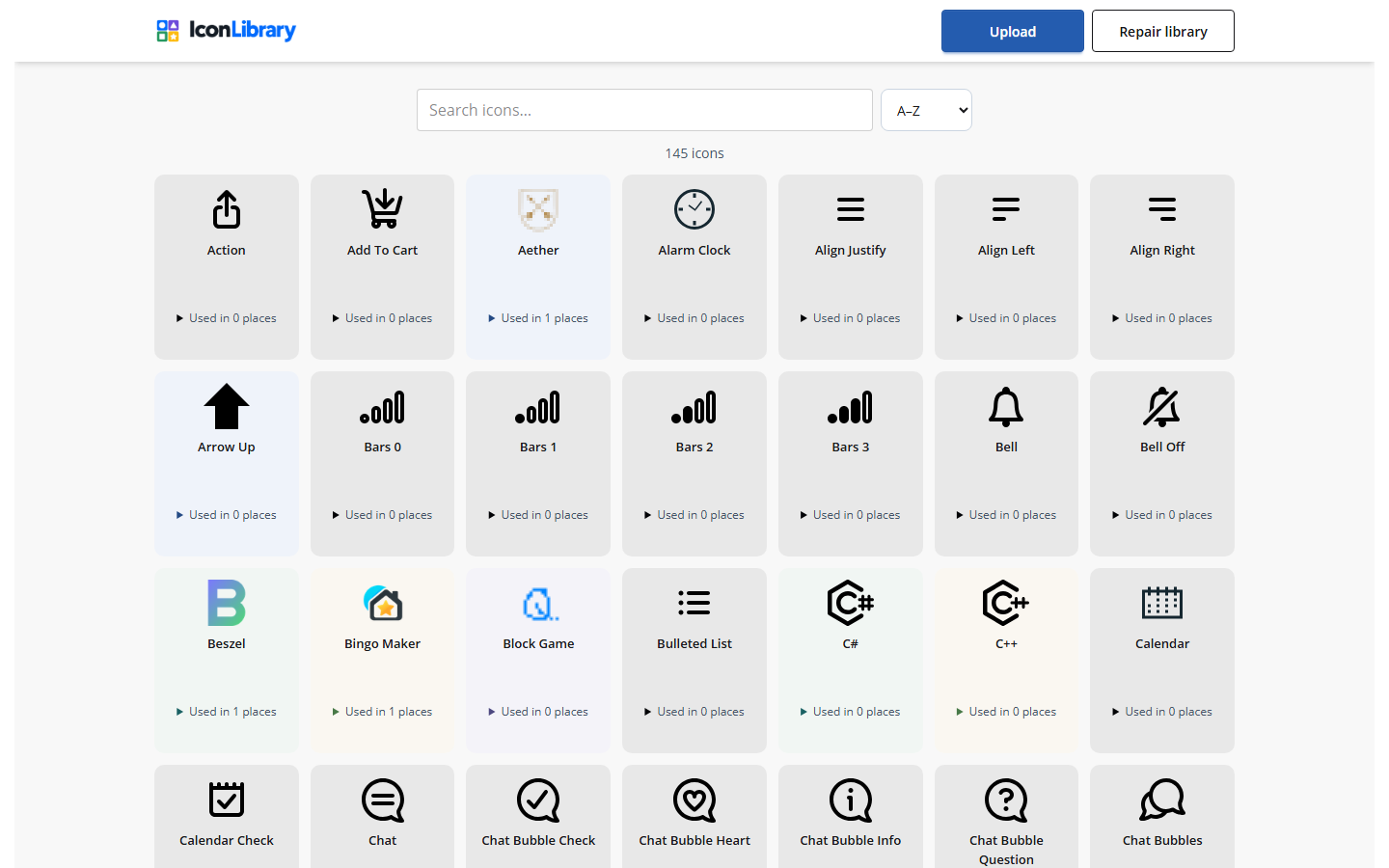Click the Chat Bubble Heart icon
This screenshot has width=1389, height=868.
pyautogui.click(x=694, y=800)
